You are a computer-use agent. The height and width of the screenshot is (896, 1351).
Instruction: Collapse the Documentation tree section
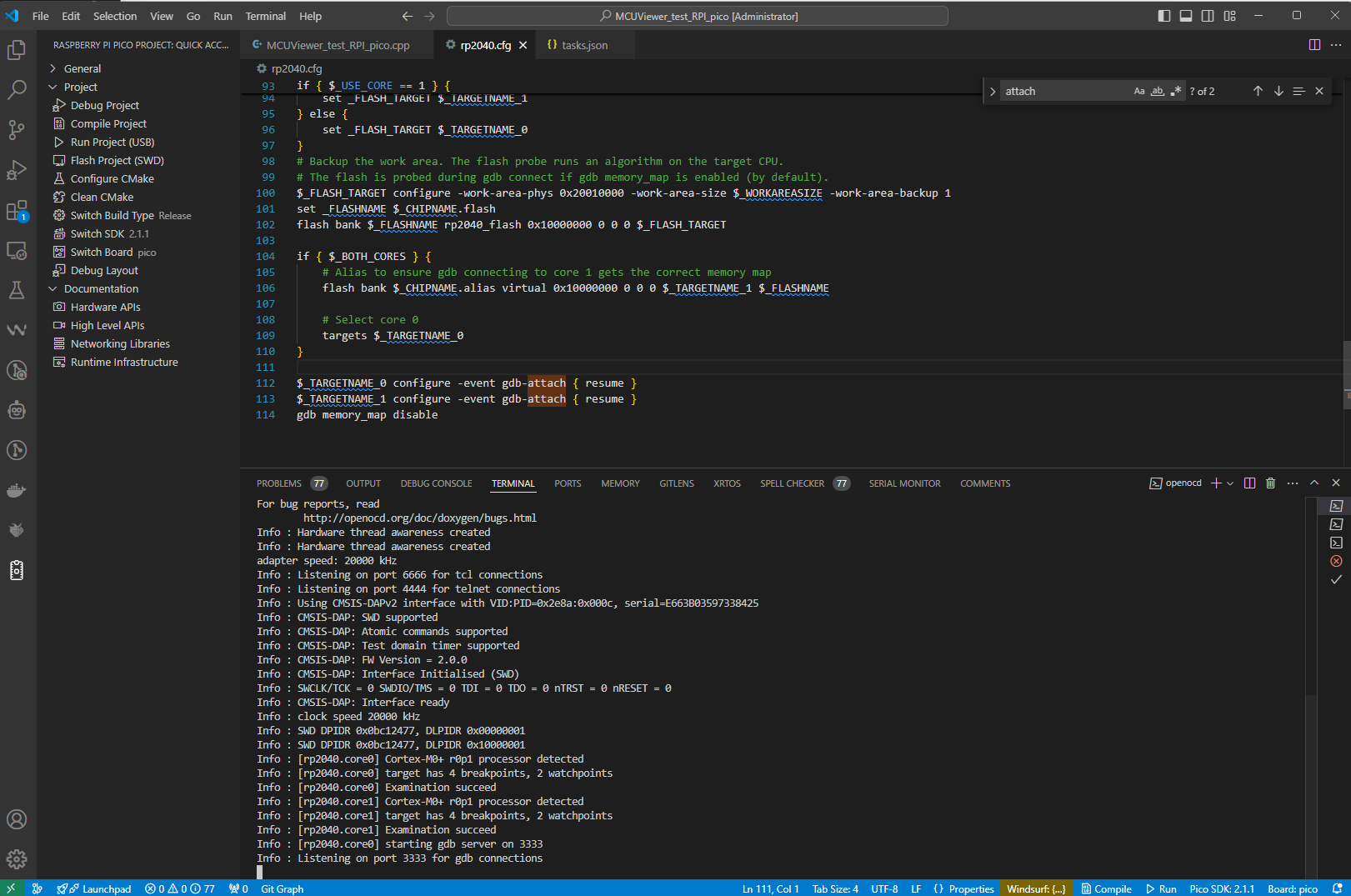[x=101, y=288]
